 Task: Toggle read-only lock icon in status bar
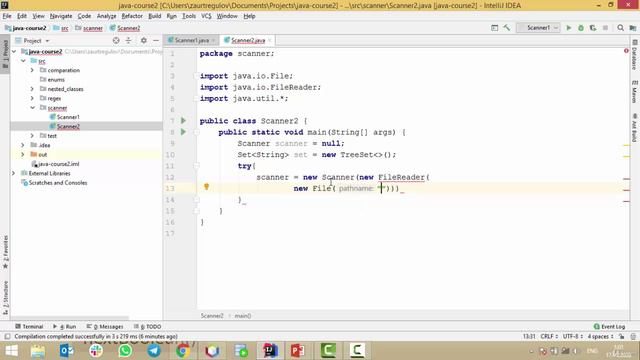point(621,337)
